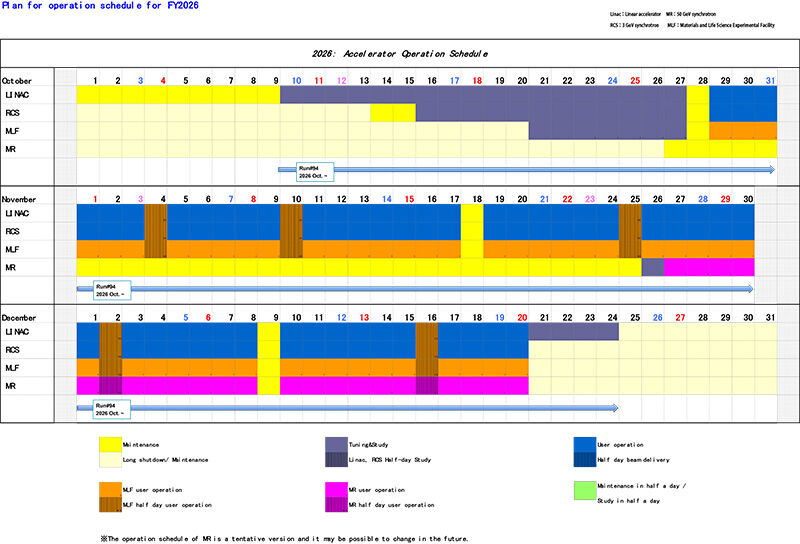Click the Run#94 label box in December
The width and height of the screenshot is (800, 544).
click(x=112, y=409)
